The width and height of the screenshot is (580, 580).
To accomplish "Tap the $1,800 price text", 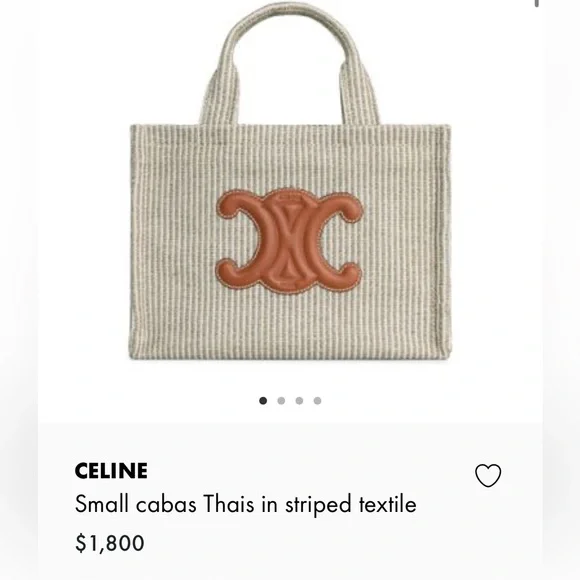I will click(109, 543).
